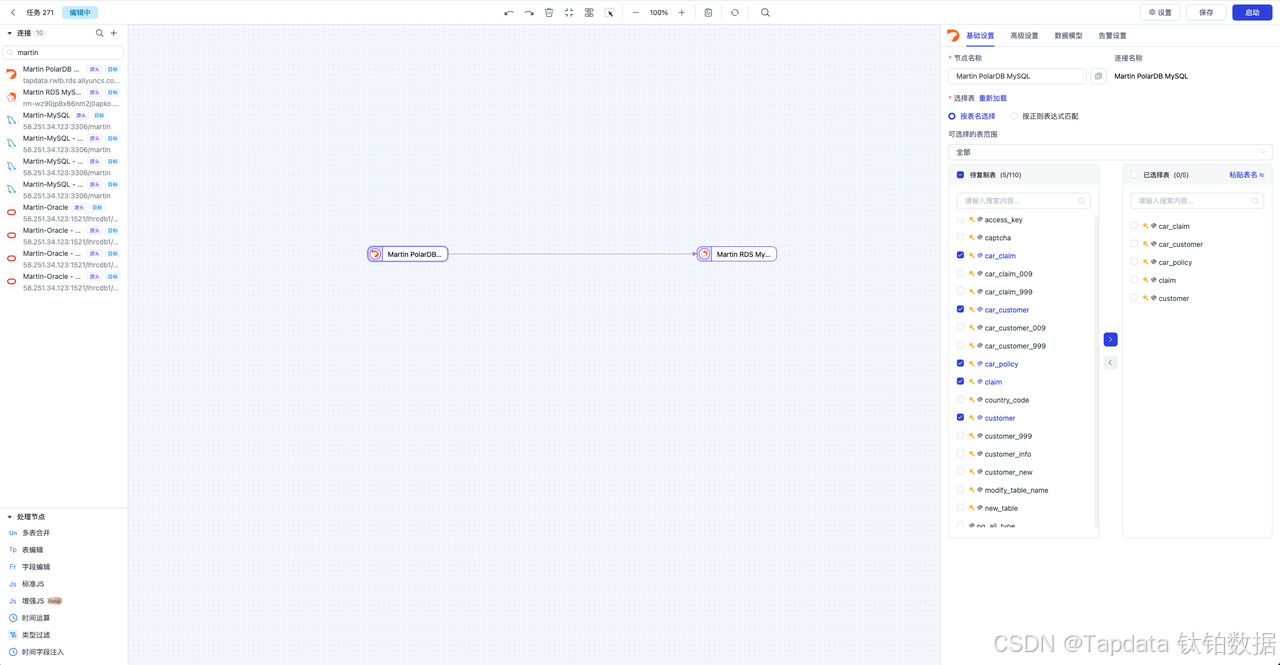Switch to the 高级设置 tab
The image size is (1280, 665).
(x=1024, y=36)
